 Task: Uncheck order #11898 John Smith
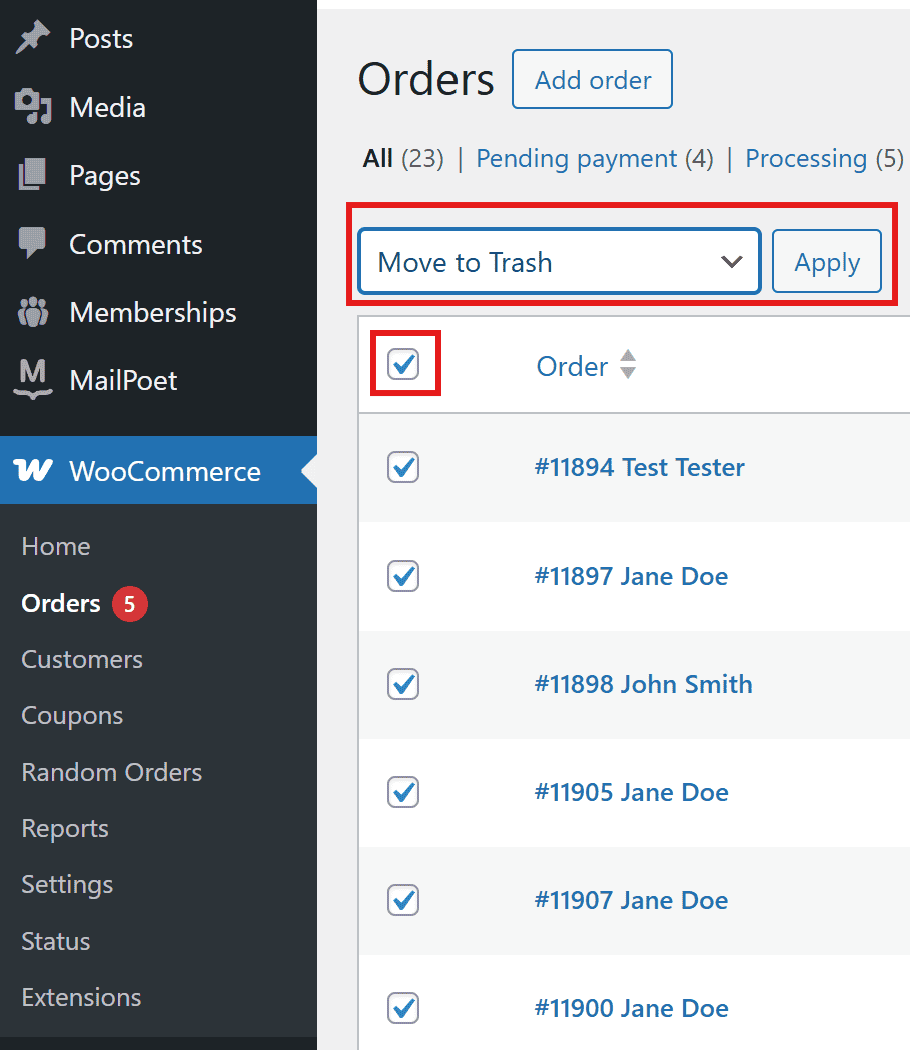point(402,684)
